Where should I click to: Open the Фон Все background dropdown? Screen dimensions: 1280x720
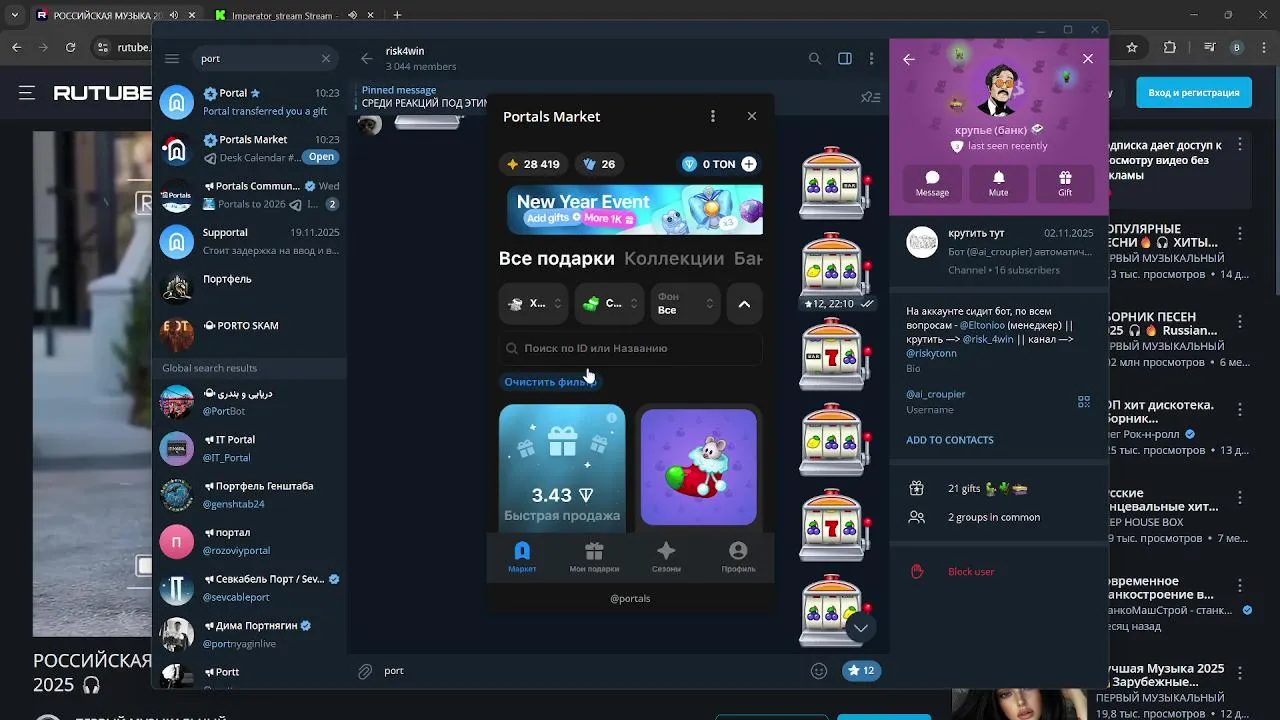click(x=685, y=304)
